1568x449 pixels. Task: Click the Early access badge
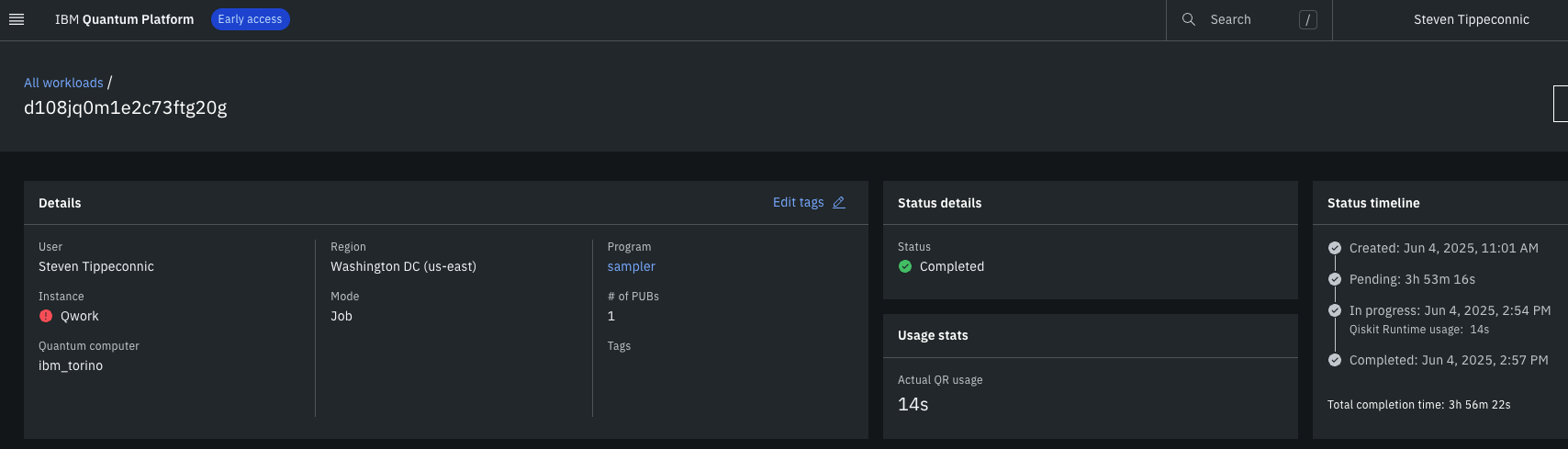coord(250,19)
